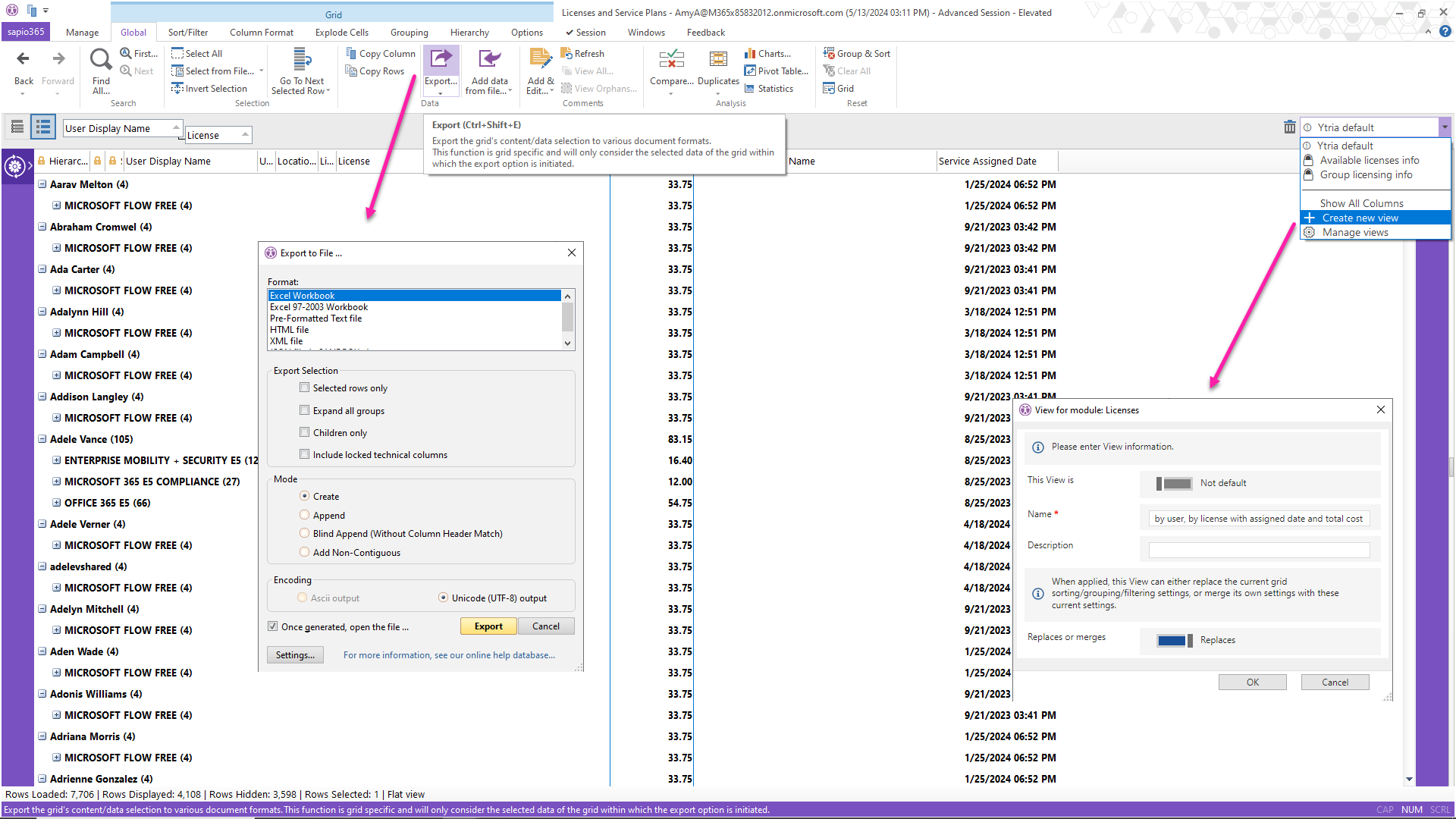
Task: Open the Find All magnifier tool
Action: pyautogui.click(x=101, y=59)
